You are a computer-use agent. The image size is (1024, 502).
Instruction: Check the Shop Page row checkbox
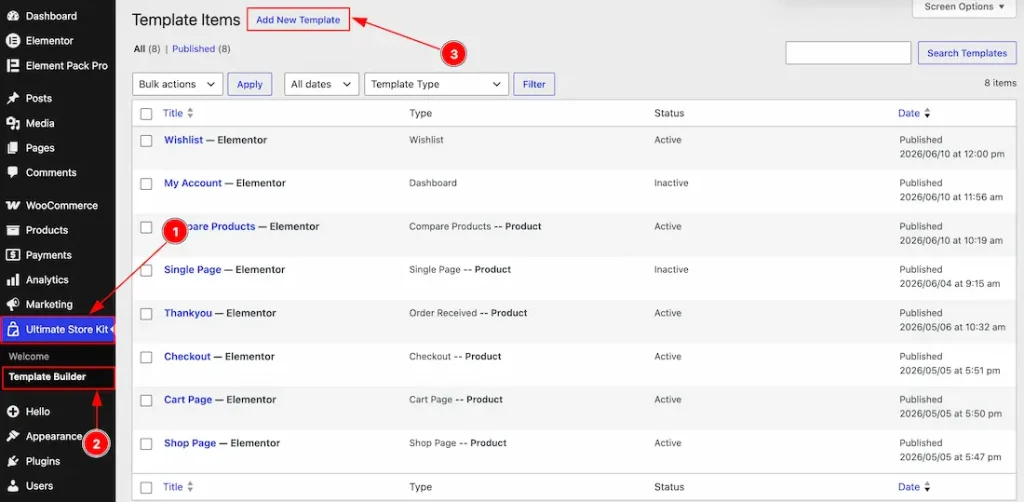pos(146,444)
